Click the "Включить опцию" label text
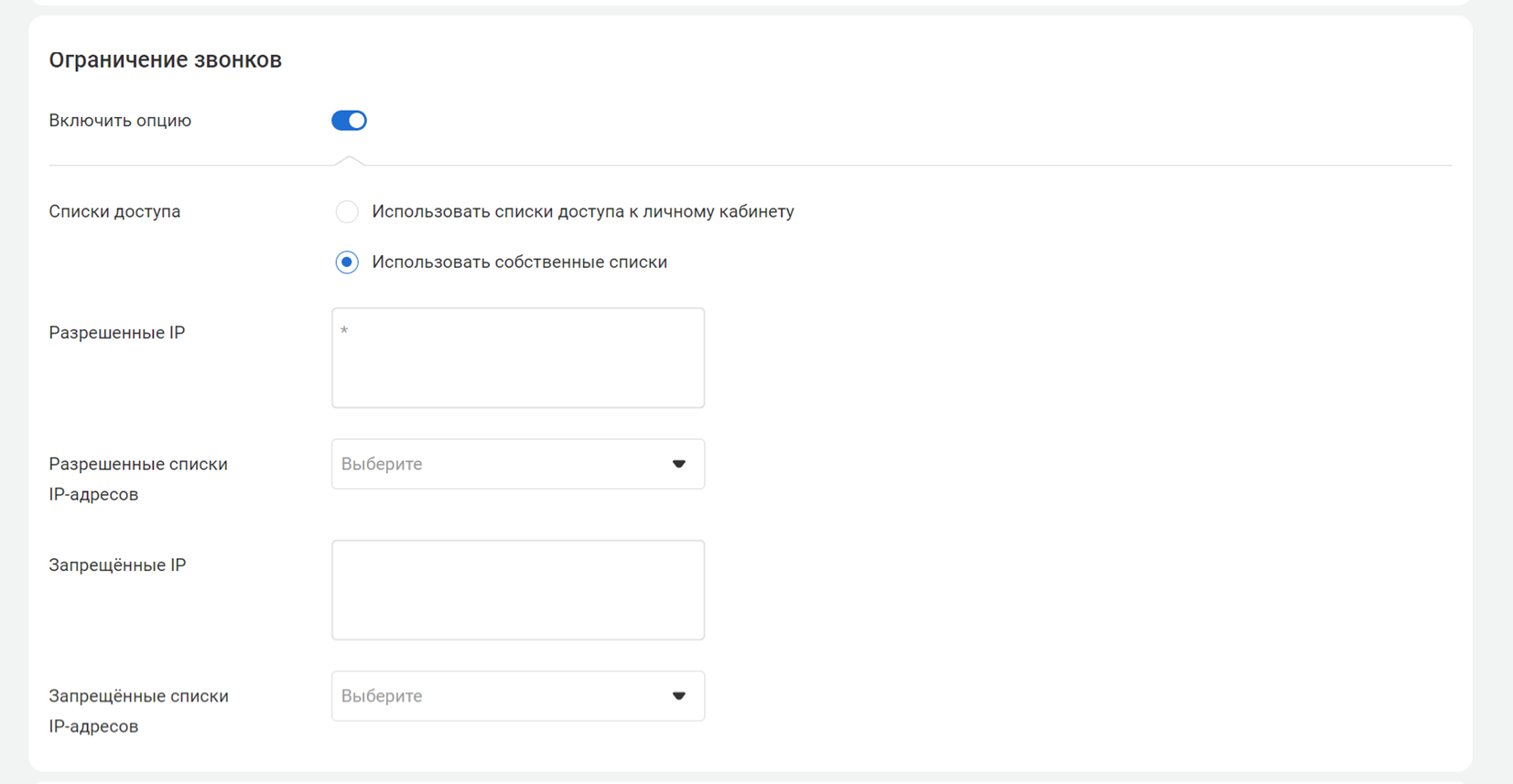 pyautogui.click(x=120, y=121)
